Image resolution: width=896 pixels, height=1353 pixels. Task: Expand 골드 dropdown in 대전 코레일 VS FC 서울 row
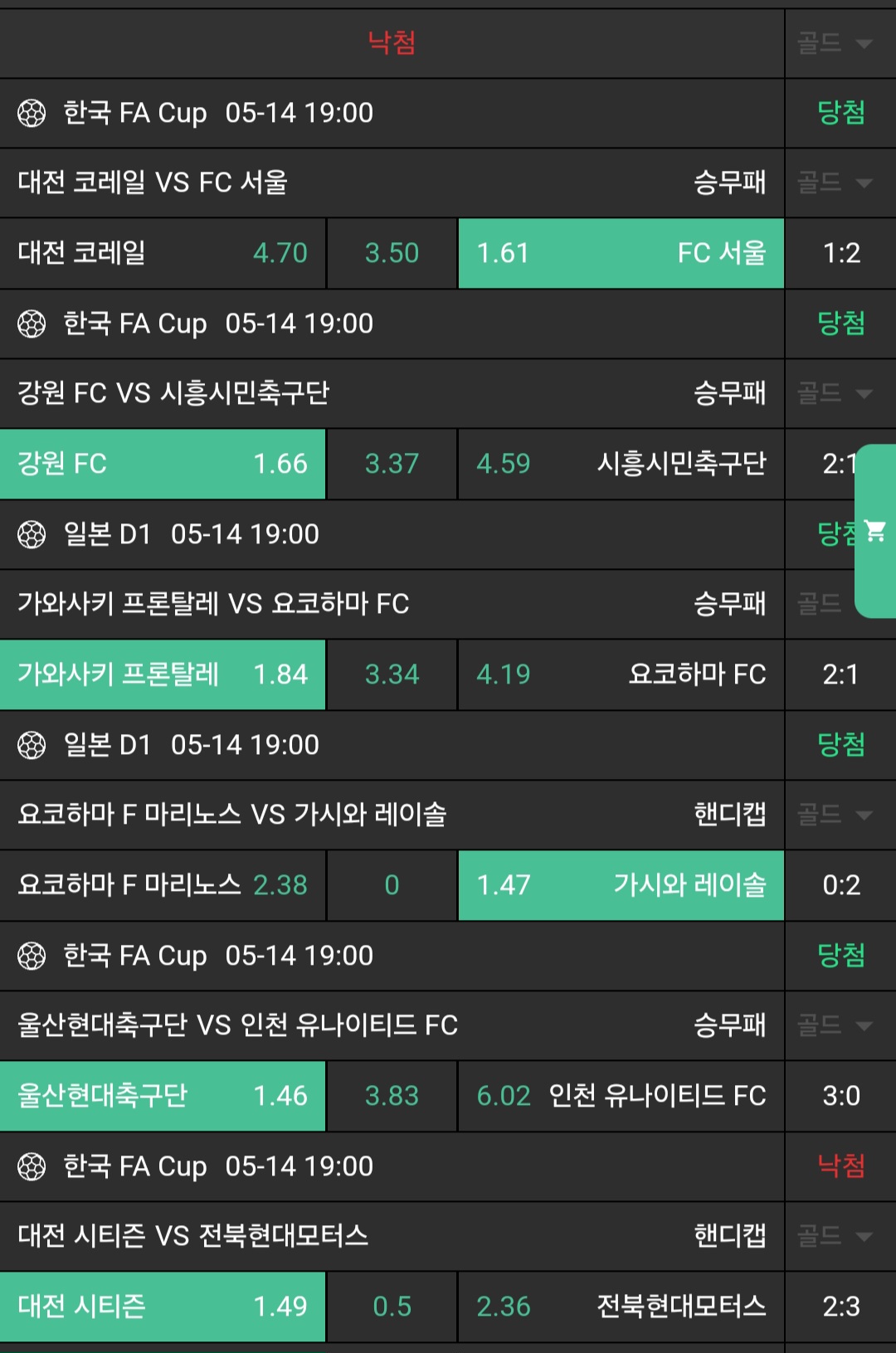(835, 183)
